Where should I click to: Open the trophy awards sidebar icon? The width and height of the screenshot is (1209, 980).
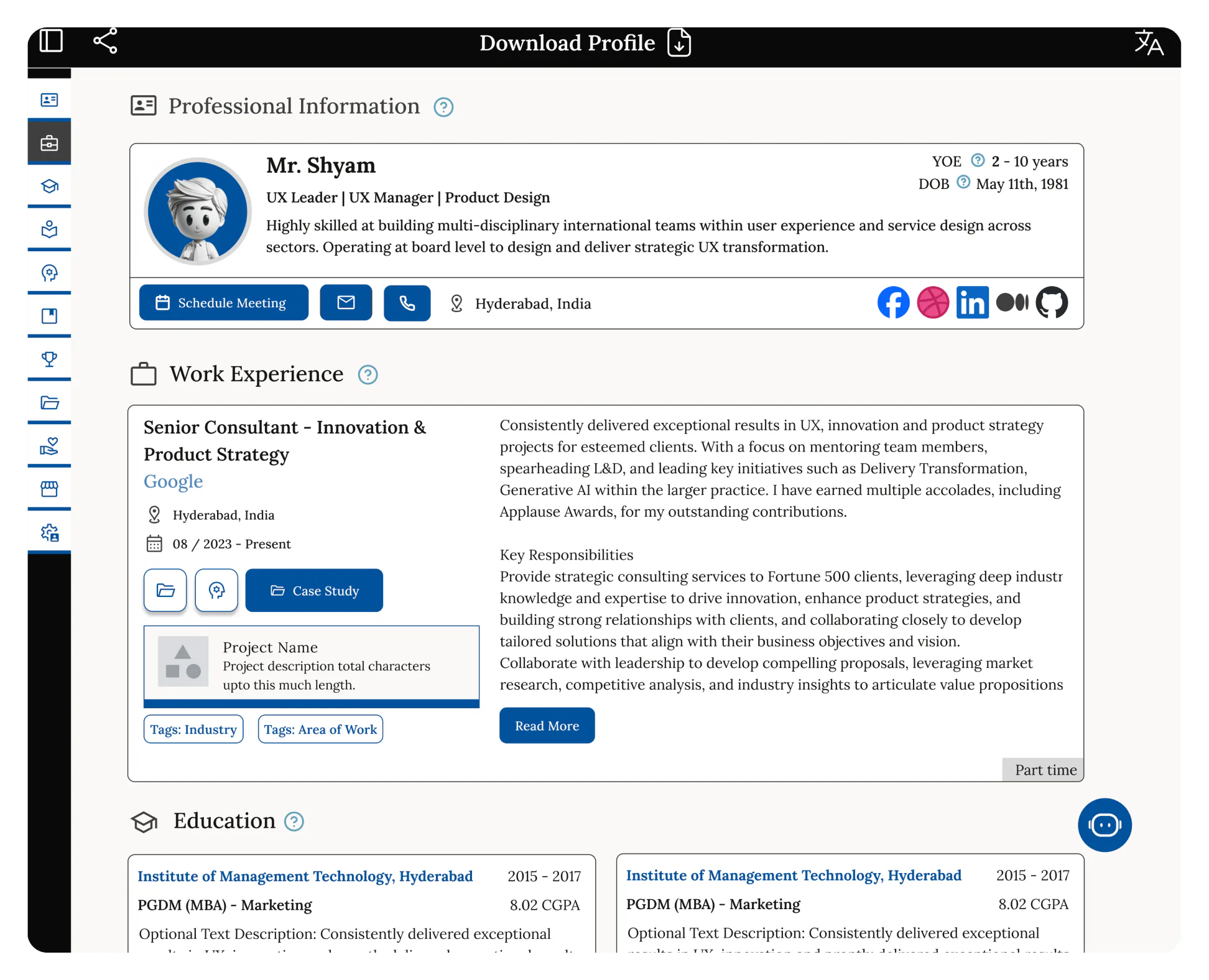tap(49, 359)
